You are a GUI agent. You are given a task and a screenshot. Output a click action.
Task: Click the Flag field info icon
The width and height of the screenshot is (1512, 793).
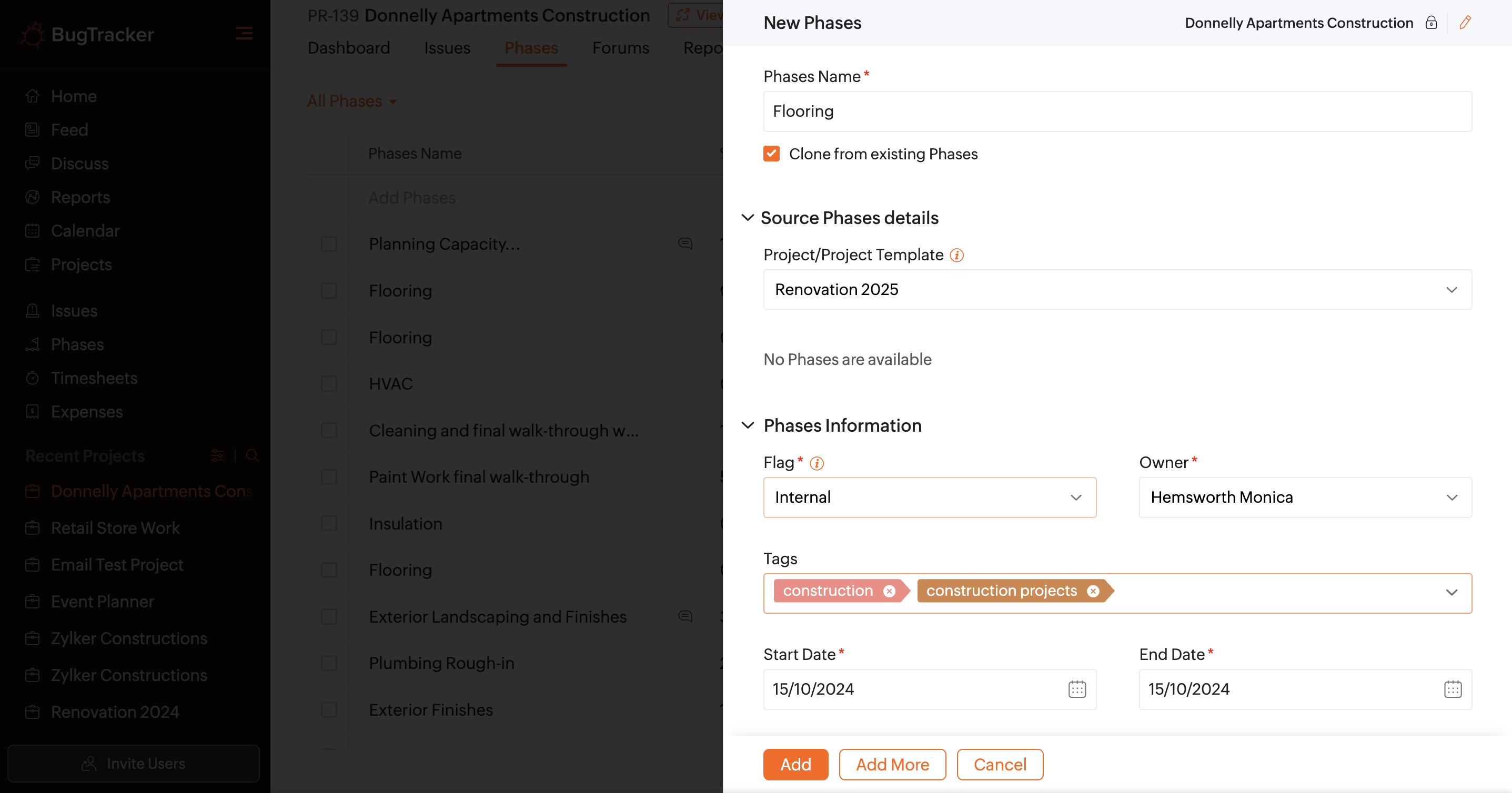click(x=816, y=463)
